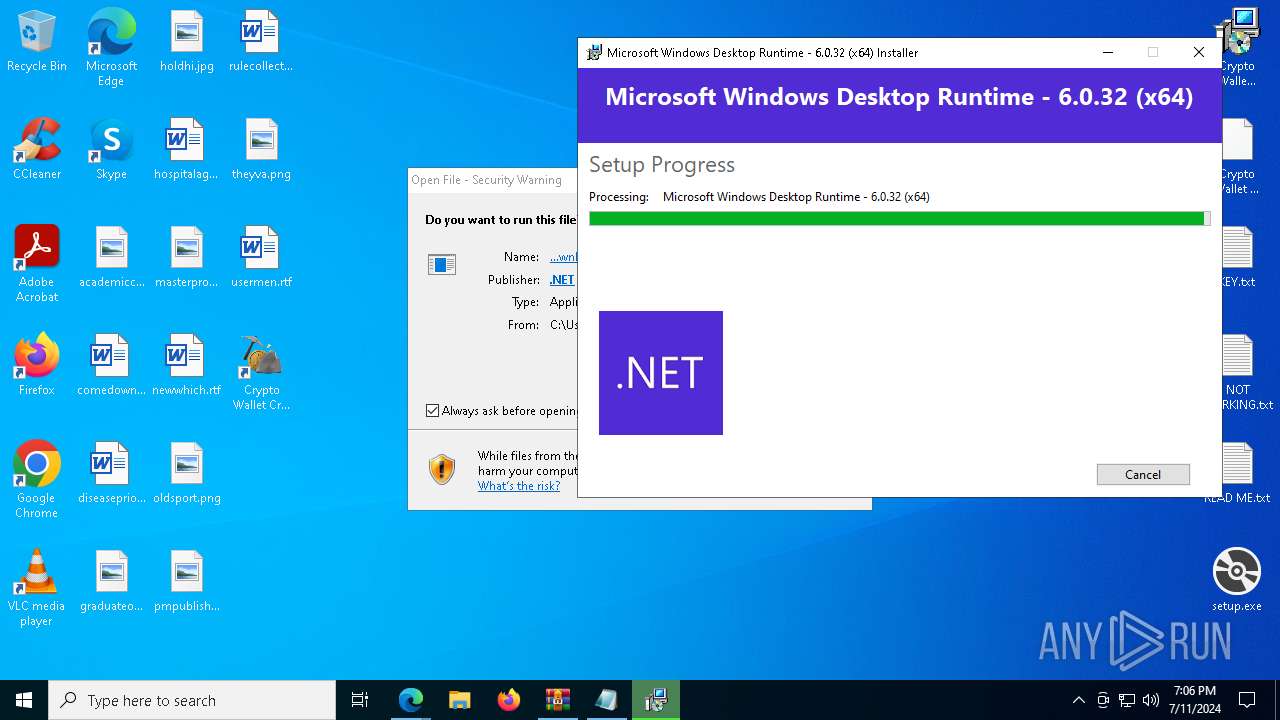Screen dimensions: 1280x720
Task: Select READ ME.txt file on desktop
Action: coord(1240,474)
